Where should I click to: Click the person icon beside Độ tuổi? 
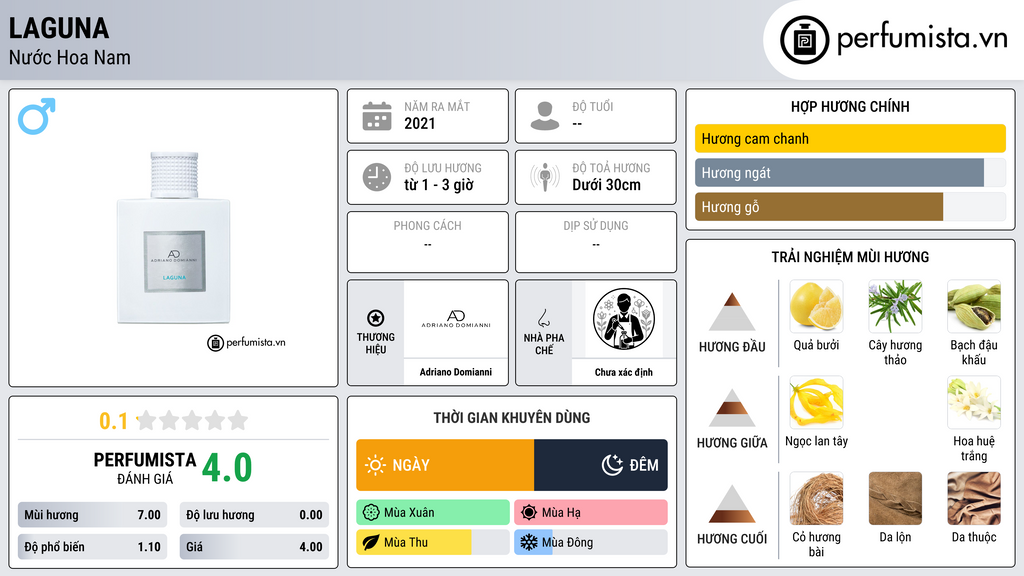click(x=545, y=116)
